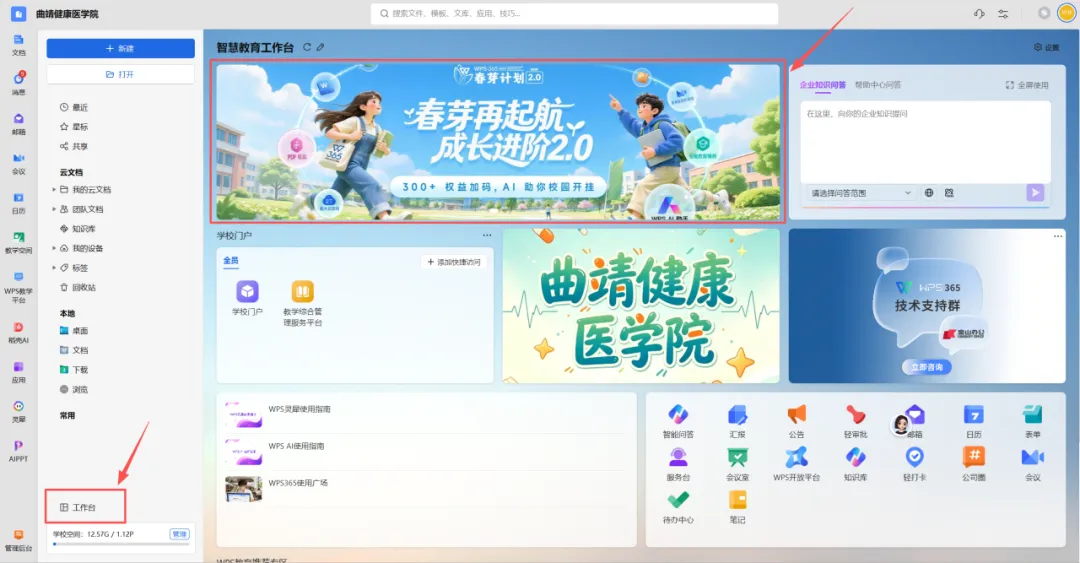Viewport: 1080px width, 563px height.
Task: Click the knowledge scope icon beside the globe
Action: click(949, 193)
